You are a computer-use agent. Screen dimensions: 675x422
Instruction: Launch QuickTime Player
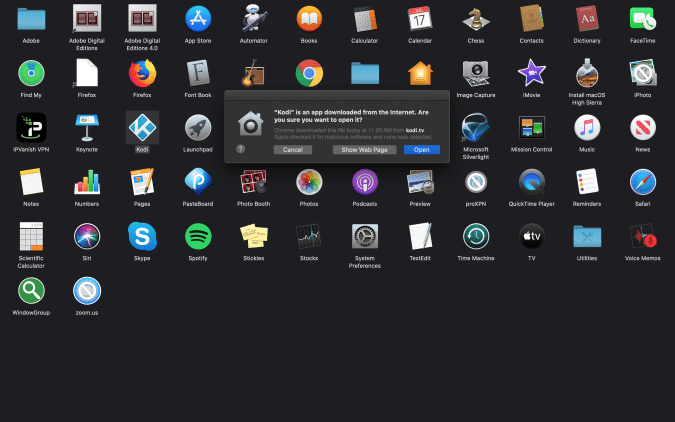point(531,182)
